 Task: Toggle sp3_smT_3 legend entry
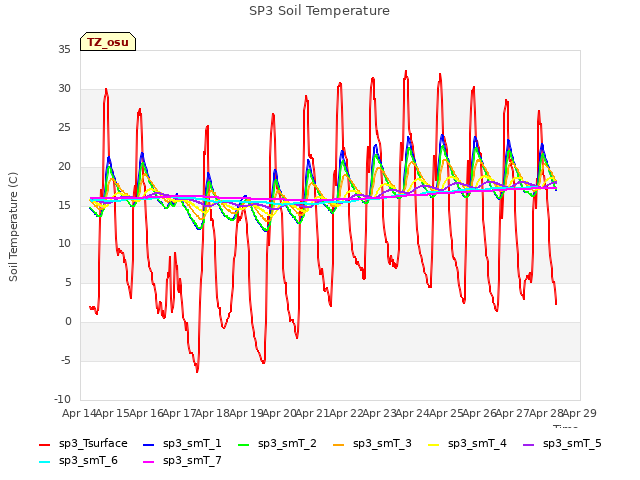click(x=372, y=444)
